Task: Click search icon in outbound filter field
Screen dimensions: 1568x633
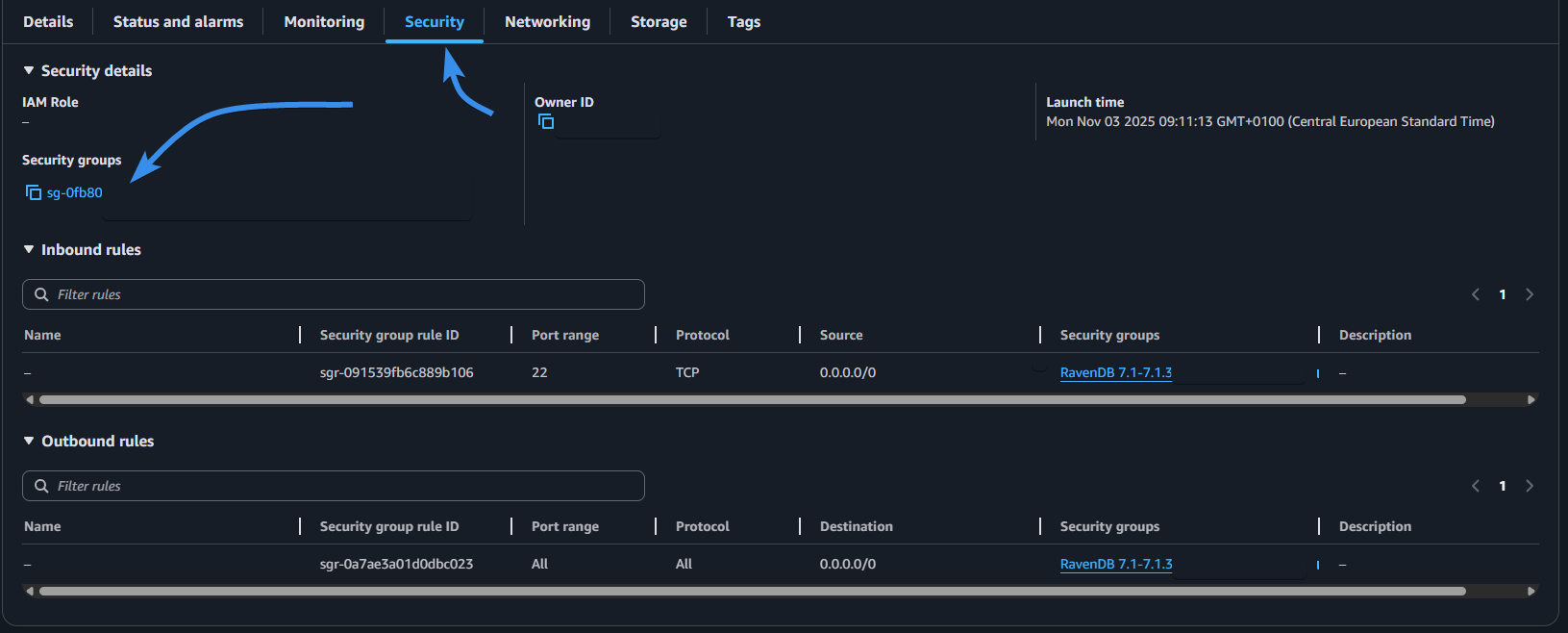Action: (x=41, y=486)
